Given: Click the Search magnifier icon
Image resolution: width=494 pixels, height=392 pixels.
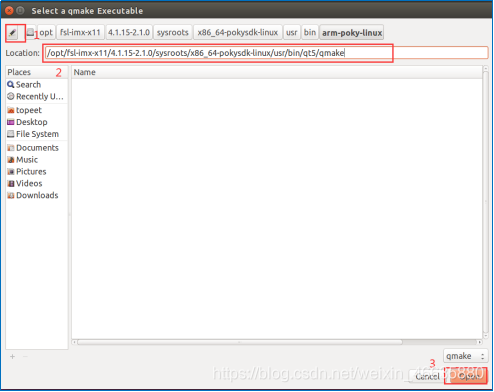Looking at the screenshot, I should click(11, 85).
